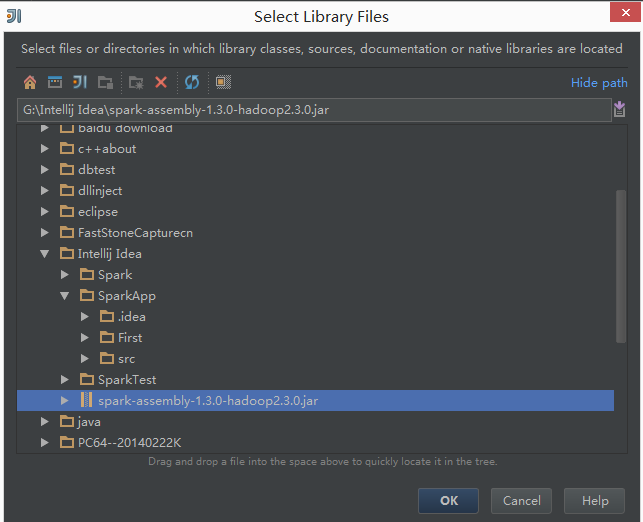Viewport: 643px width, 522px height.
Task: Expand the PC64--20140222K folder
Action: coord(45,442)
